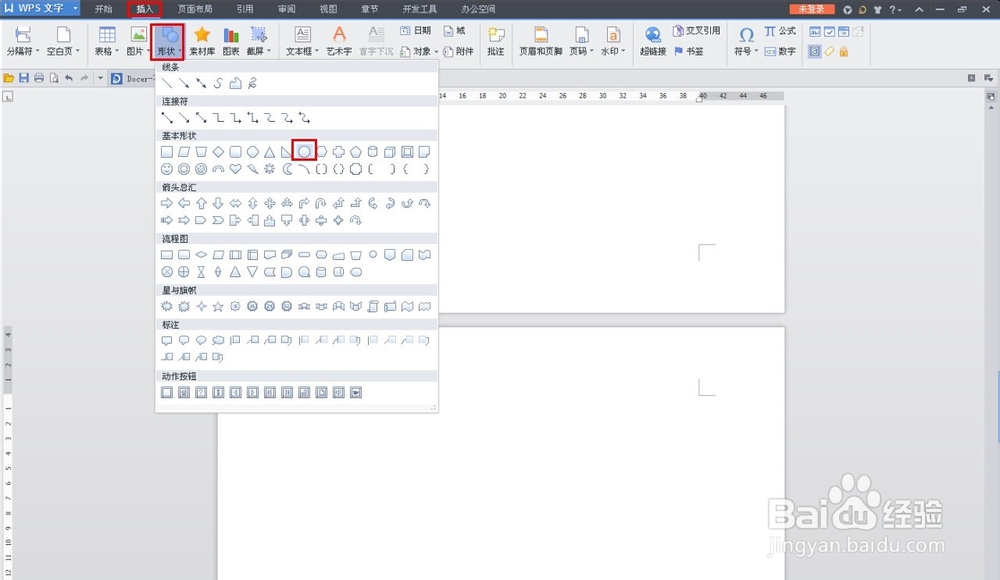Switch to the 页面布局 tab
The width and height of the screenshot is (1000, 580).
[x=195, y=9]
